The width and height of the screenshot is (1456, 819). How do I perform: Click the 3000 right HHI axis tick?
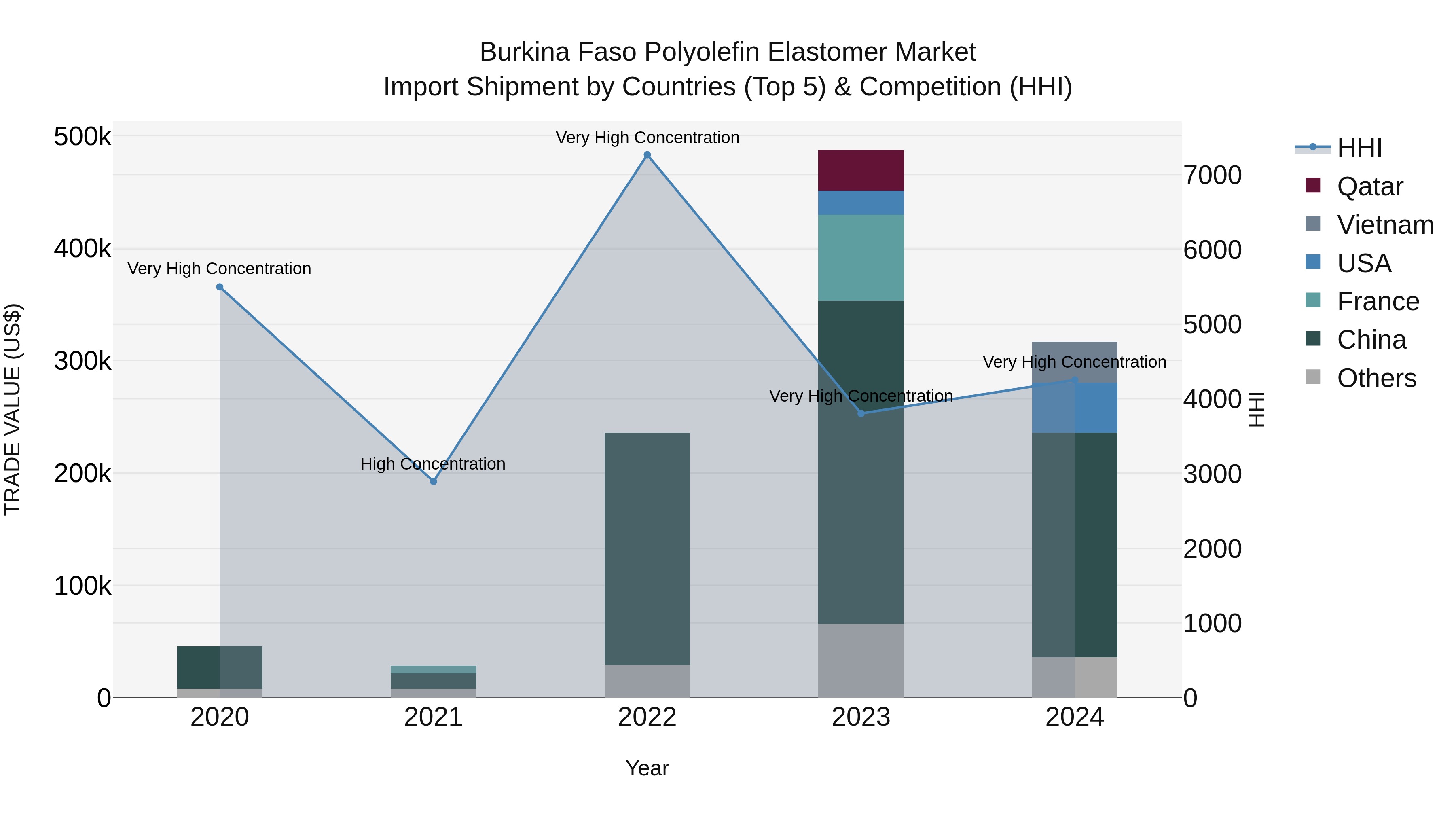click(x=1213, y=474)
